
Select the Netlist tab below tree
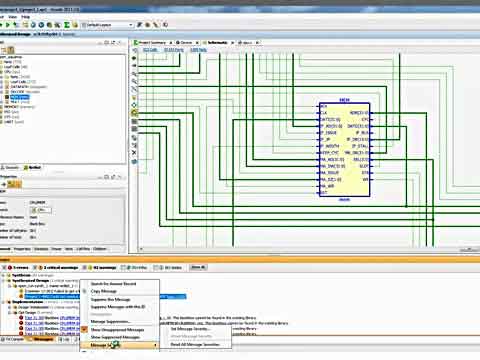pos(32,167)
